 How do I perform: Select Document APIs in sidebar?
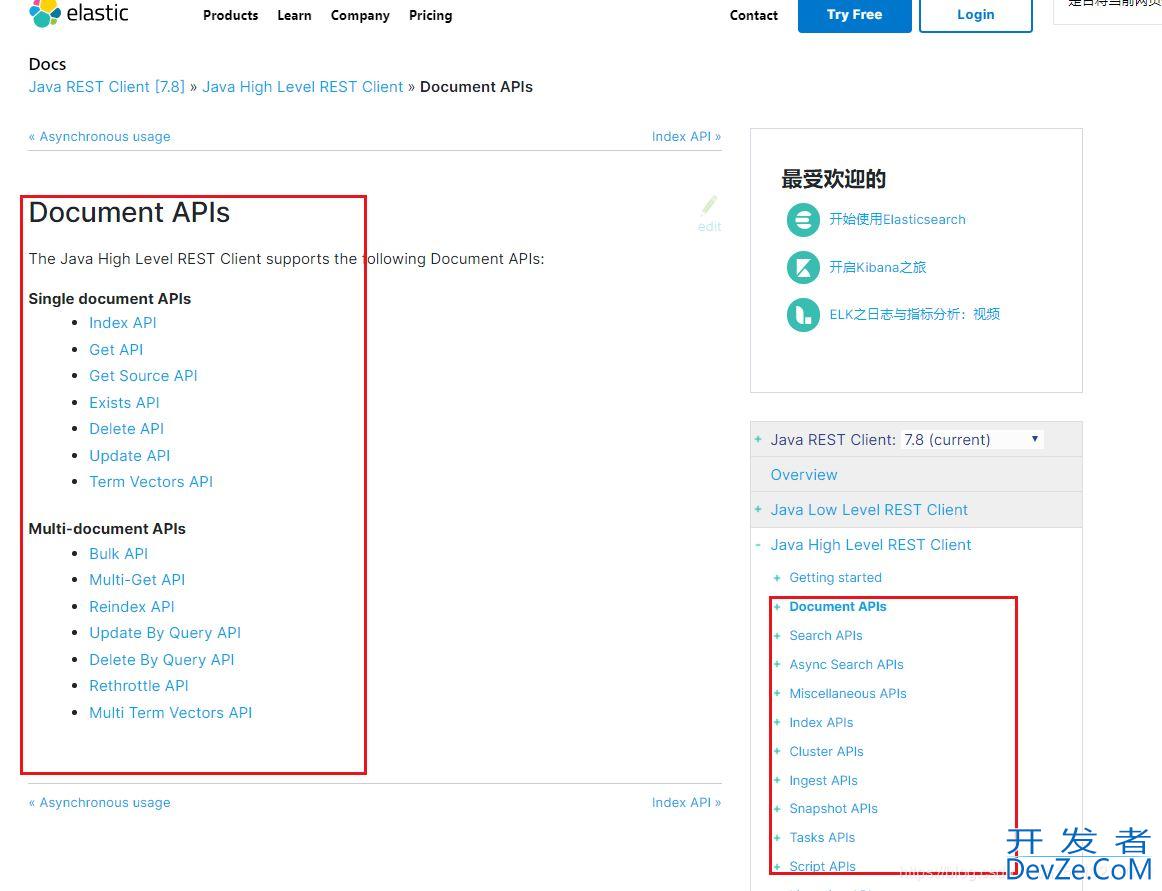click(837, 606)
